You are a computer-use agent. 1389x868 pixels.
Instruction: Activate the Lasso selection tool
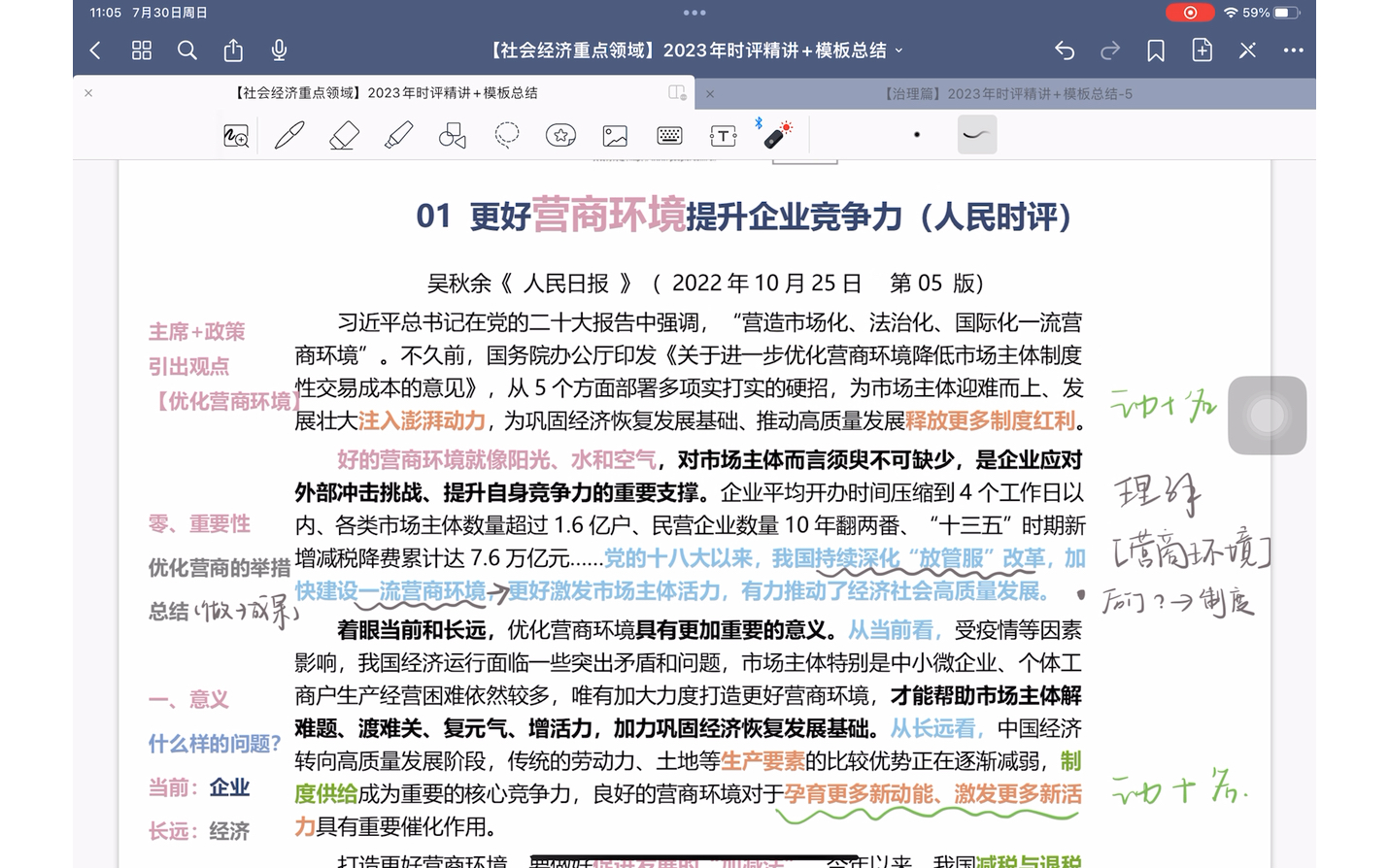click(505, 134)
